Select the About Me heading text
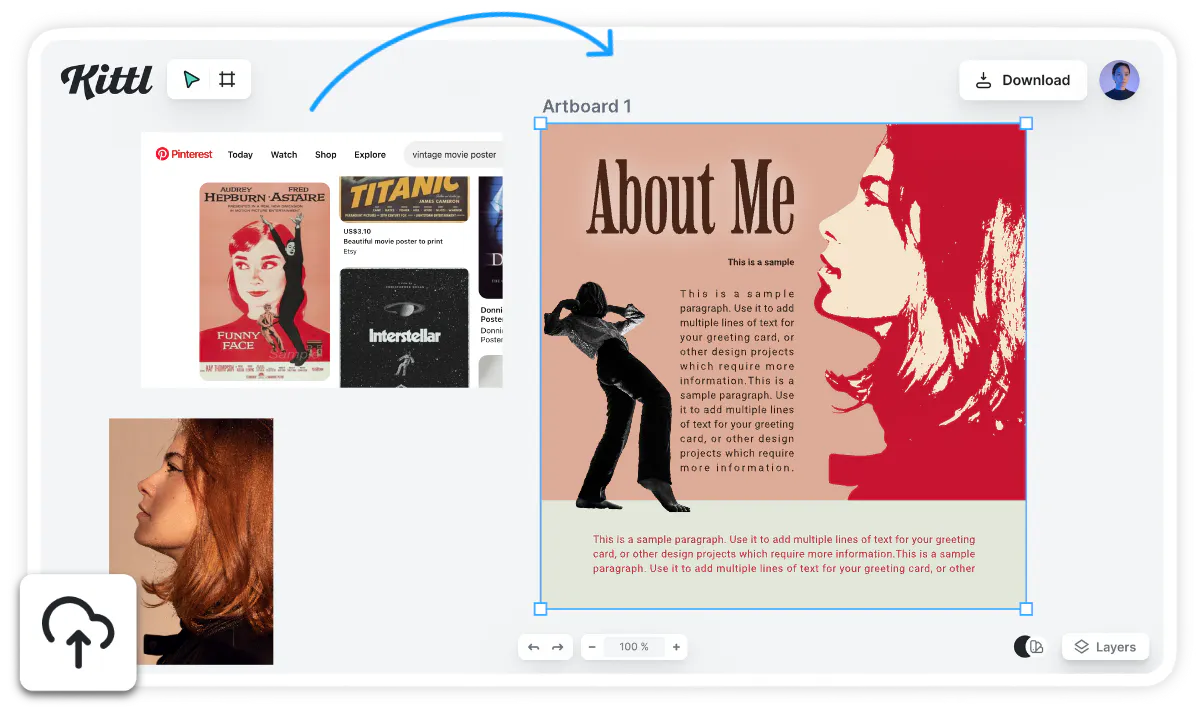 690,197
